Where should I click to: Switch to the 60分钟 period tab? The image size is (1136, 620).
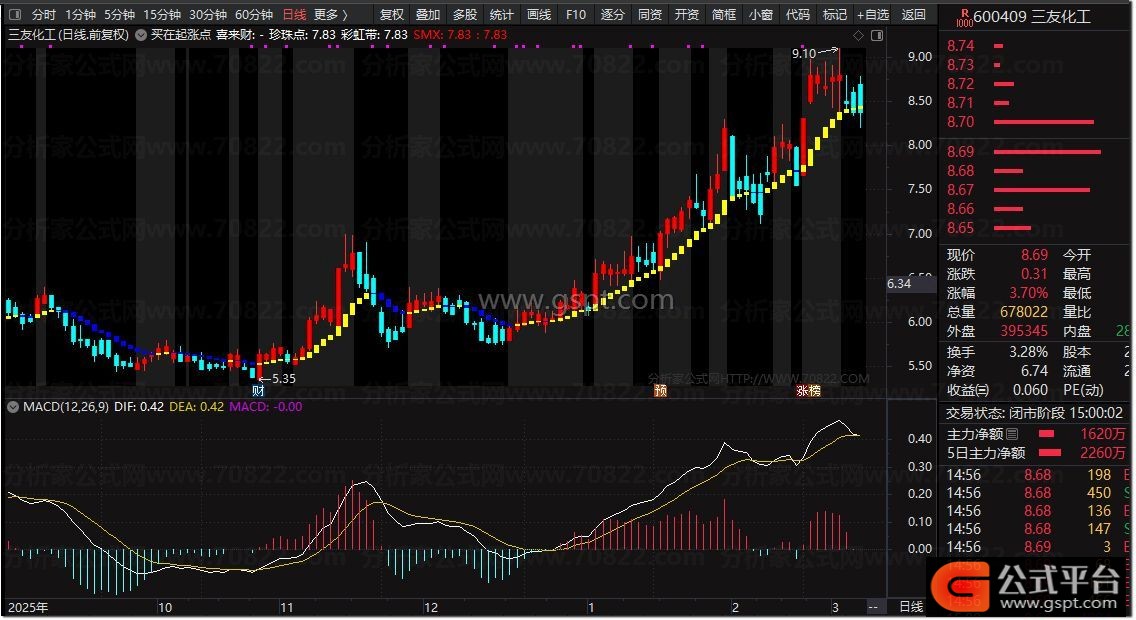[x=254, y=15]
